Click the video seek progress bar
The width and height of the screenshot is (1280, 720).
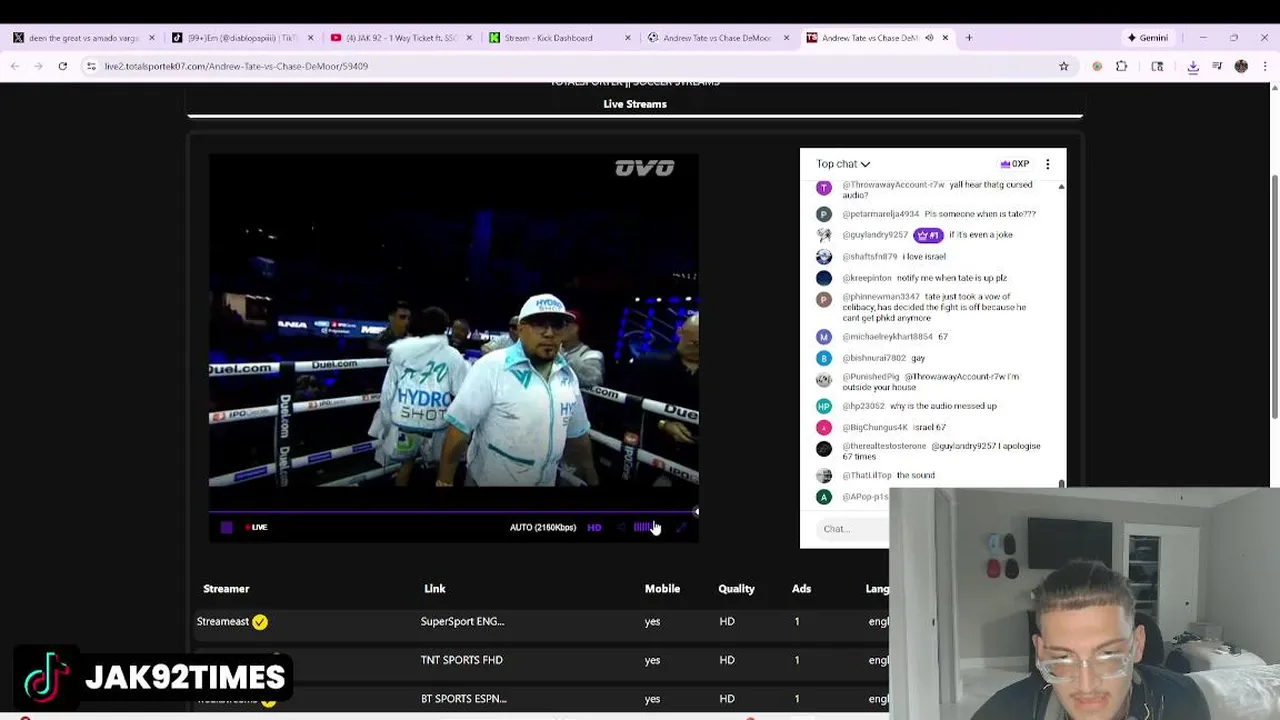coord(453,512)
